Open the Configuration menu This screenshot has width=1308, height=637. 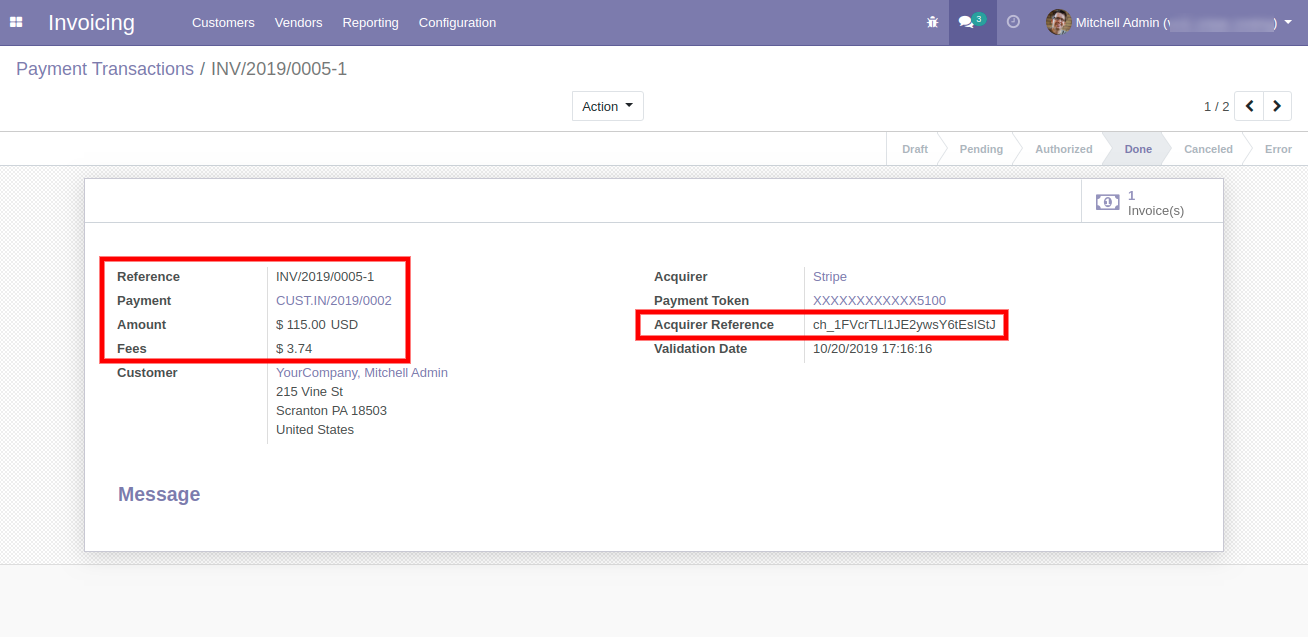coord(457,22)
